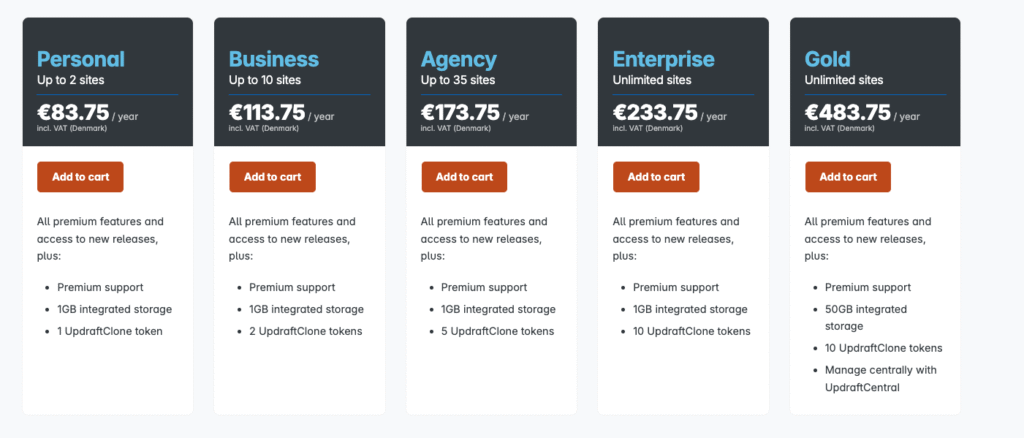The width and height of the screenshot is (1024, 438).
Task: Click the €83.75 price
Action: (x=73, y=113)
